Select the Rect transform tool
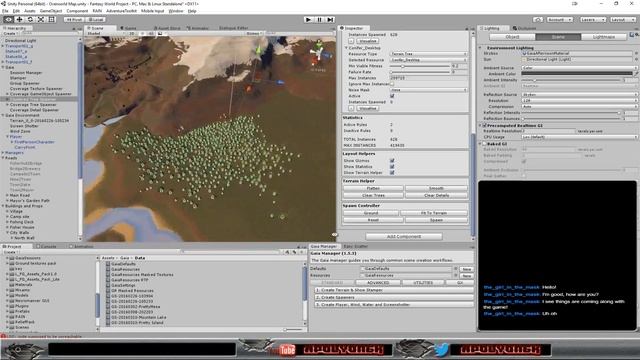Screen dimensions: 640x360 pyautogui.click(x=52, y=19)
